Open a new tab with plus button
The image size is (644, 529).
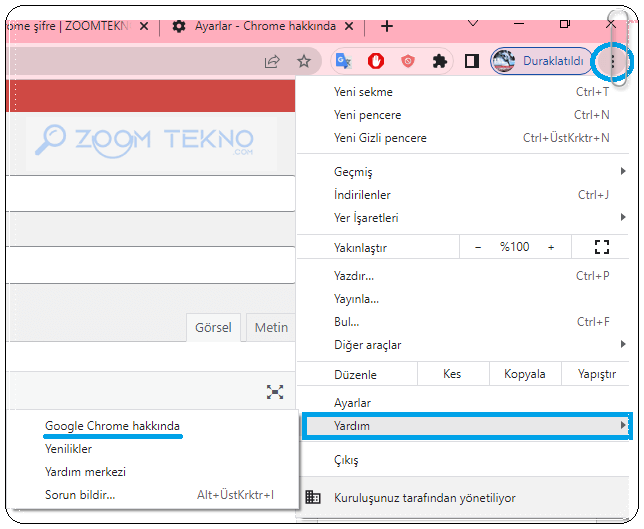(x=386, y=26)
